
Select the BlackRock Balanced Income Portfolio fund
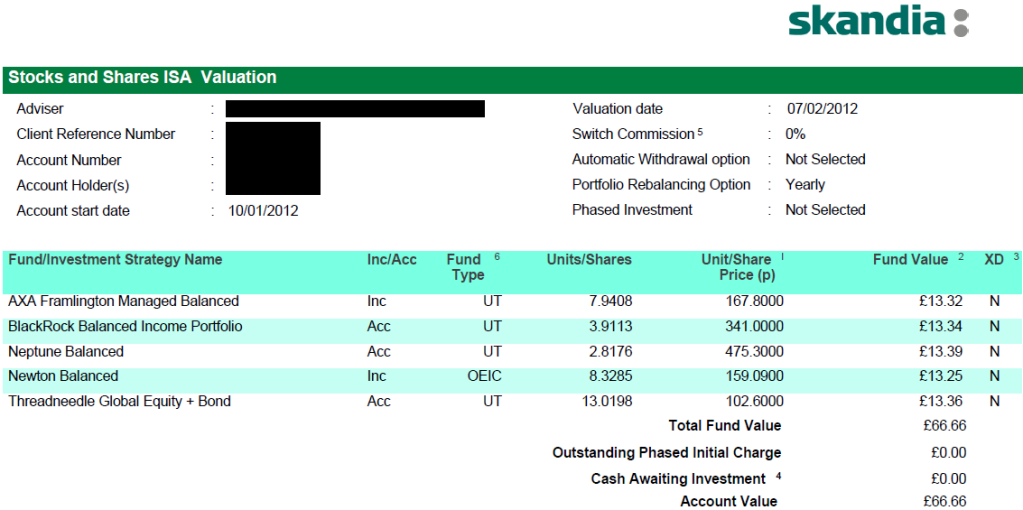[x=125, y=326]
